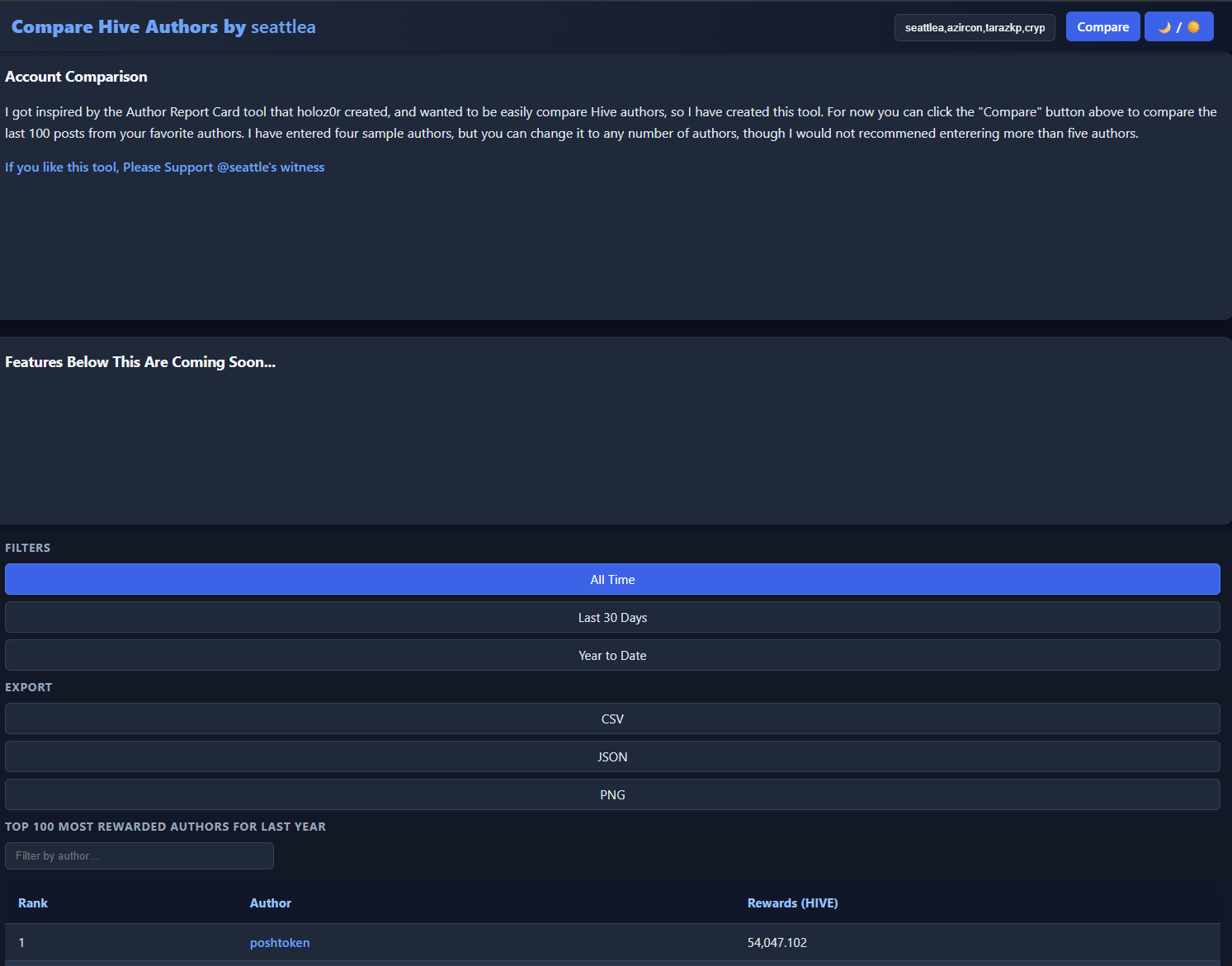This screenshot has height=966, width=1232.
Task: Click the 54,047.102 rewards value cell
Action: tap(777, 943)
